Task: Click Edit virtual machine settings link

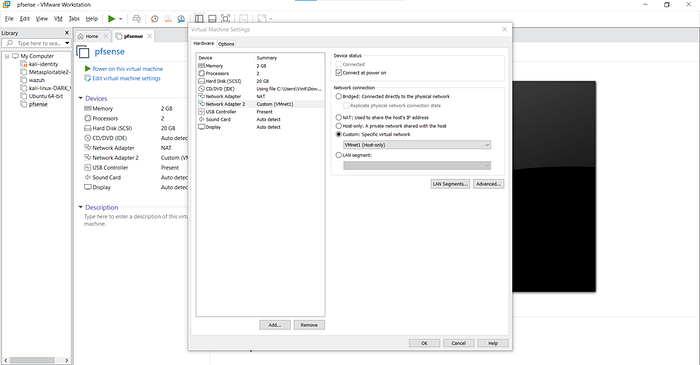Action: pyautogui.click(x=126, y=78)
